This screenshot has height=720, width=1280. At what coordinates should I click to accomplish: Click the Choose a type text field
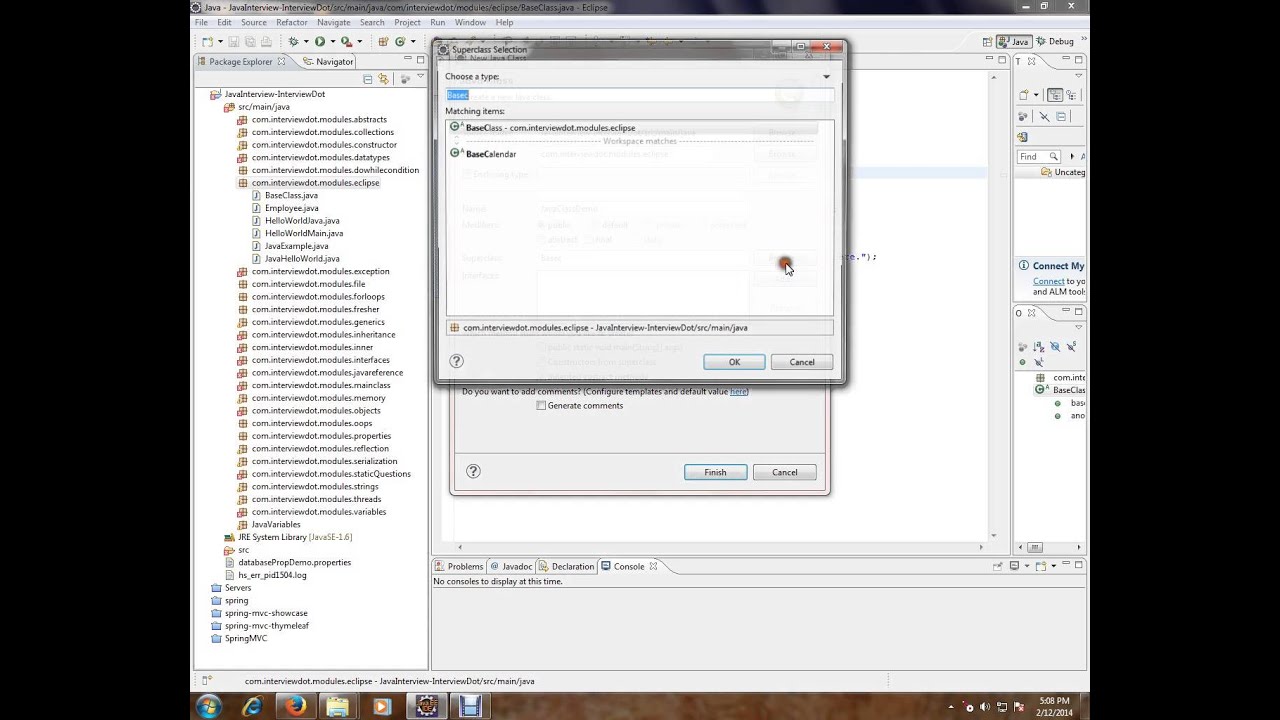click(639, 95)
